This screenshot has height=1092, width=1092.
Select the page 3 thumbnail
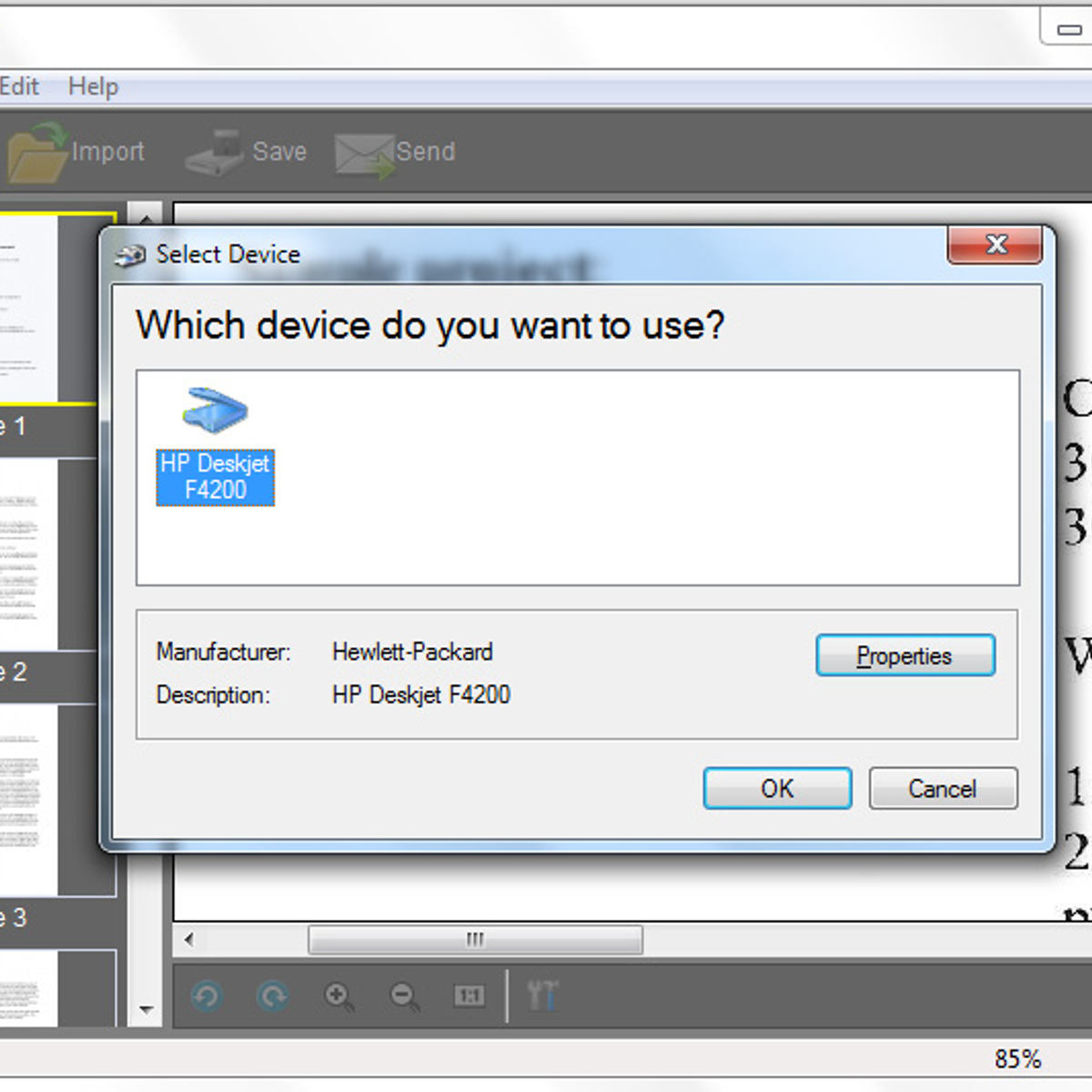[x=29, y=801]
